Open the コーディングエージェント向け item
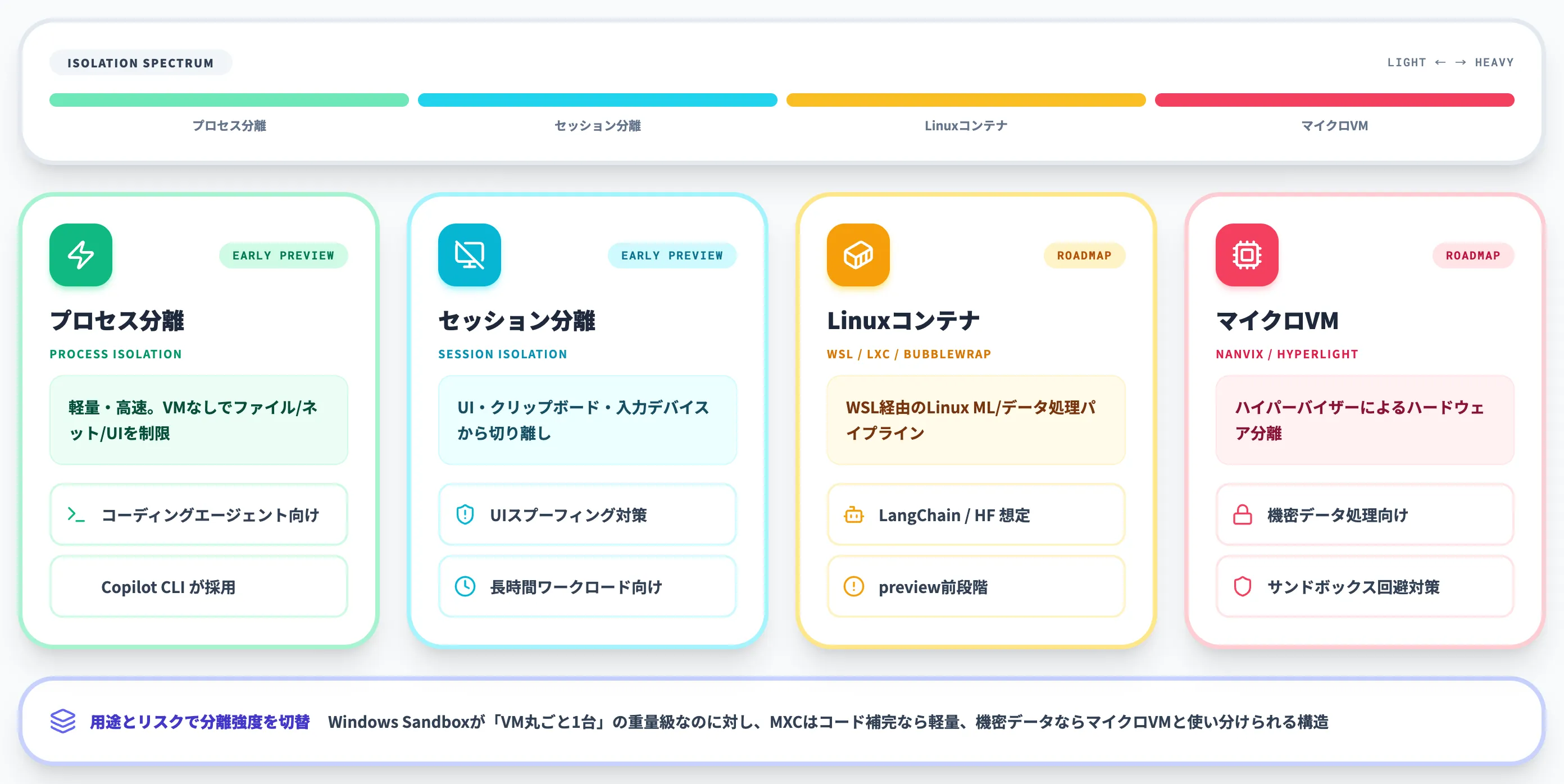This screenshot has height=784, width=1564. [x=198, y=515]
